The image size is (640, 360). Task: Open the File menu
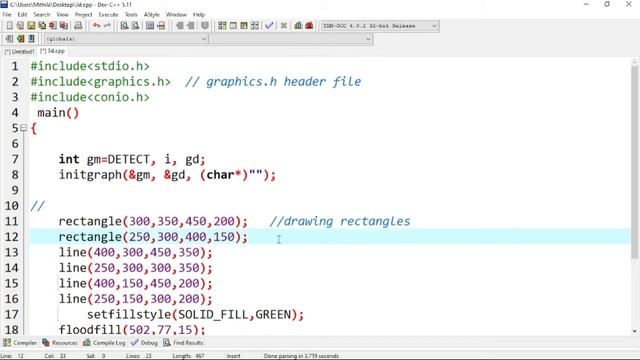[x=7, y=14]
